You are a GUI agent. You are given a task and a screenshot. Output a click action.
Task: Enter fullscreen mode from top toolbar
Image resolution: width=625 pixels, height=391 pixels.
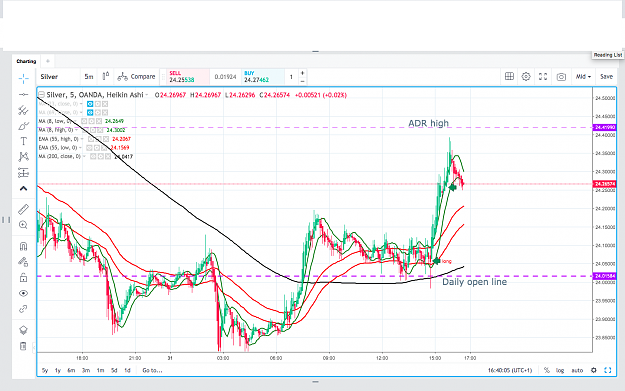coord(543,77)
